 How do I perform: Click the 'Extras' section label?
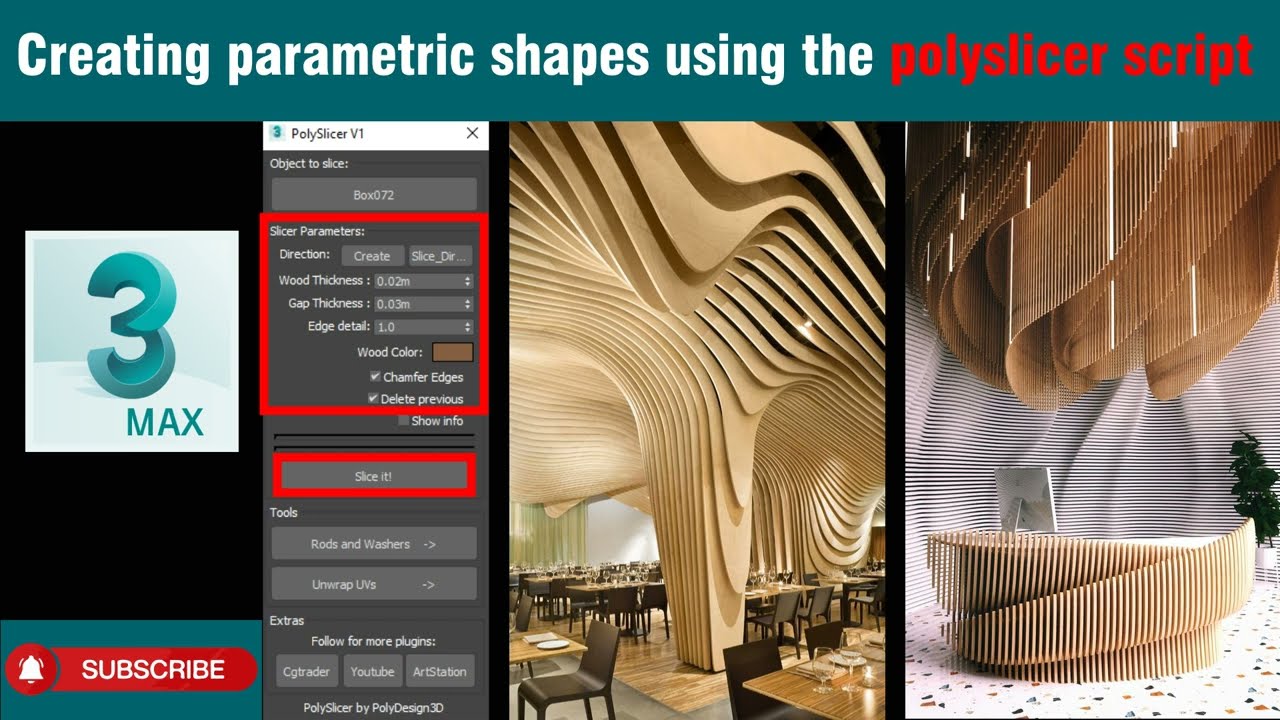pyautogui.click(x=287, y=620)
